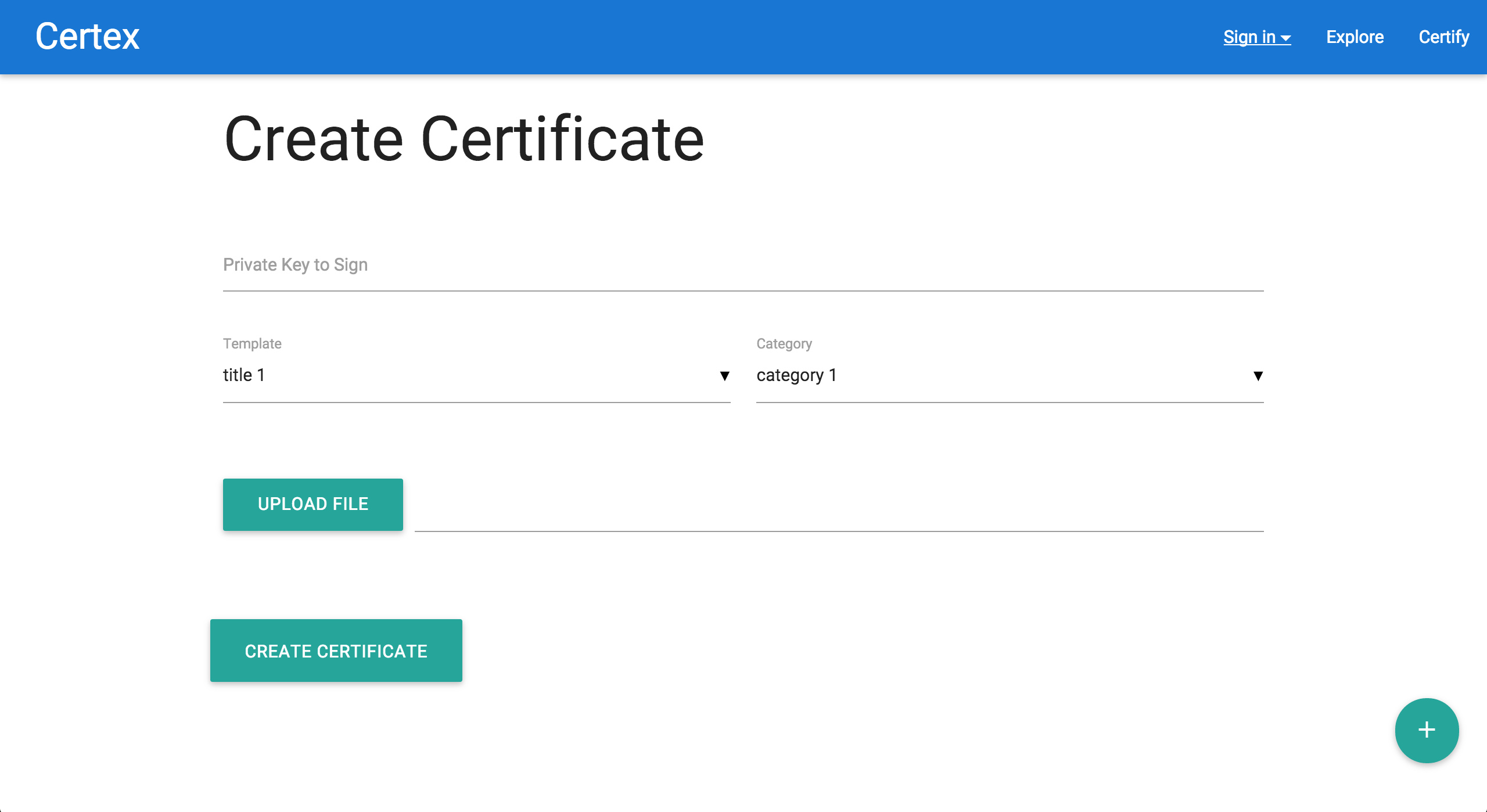
Task: Click the caret next to Sign in
Action: click(x=1286, y=38)
